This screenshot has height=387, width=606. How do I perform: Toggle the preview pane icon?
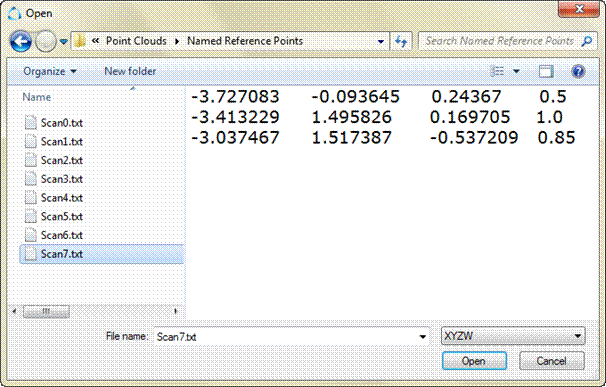click(546, 71)
